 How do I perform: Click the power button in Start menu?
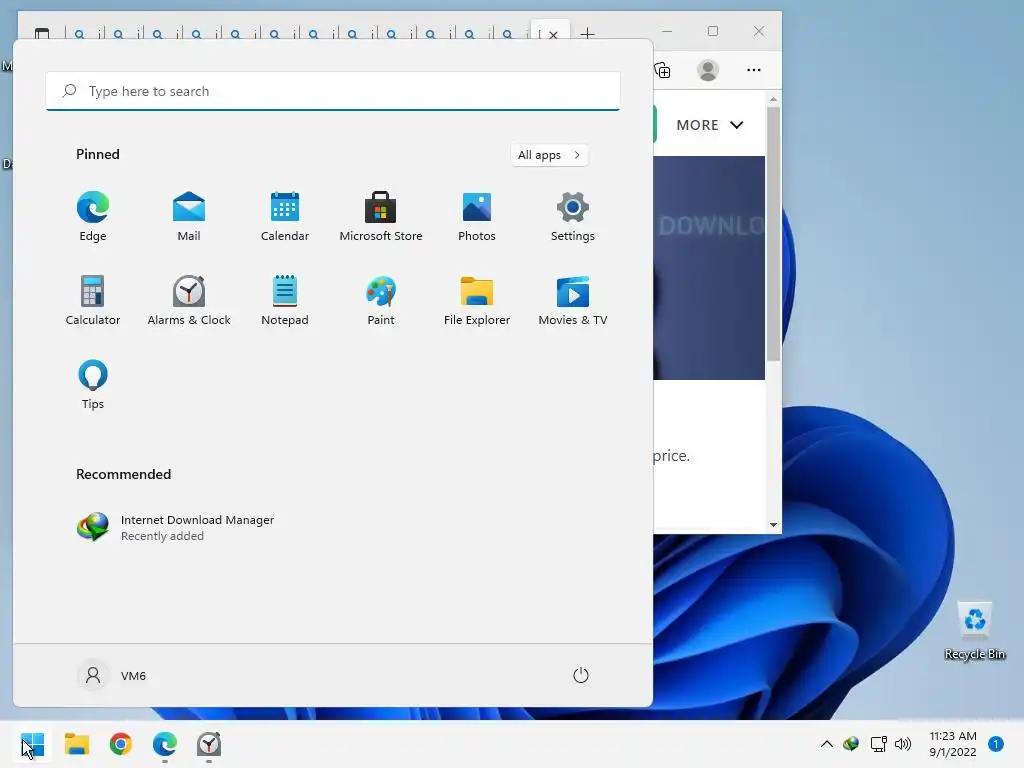point(581,675)
